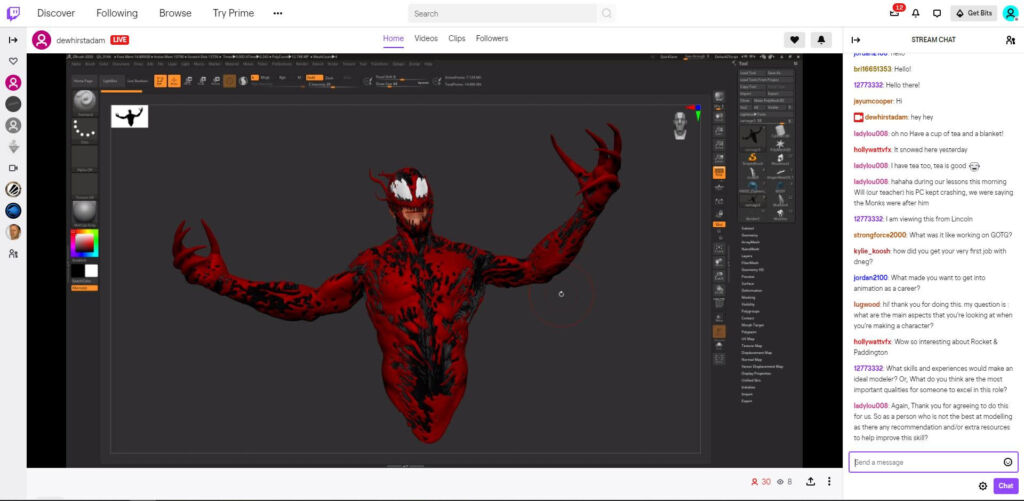Click the ZBrush LightBox button
1024x501 pixels.
coord(112,81)
